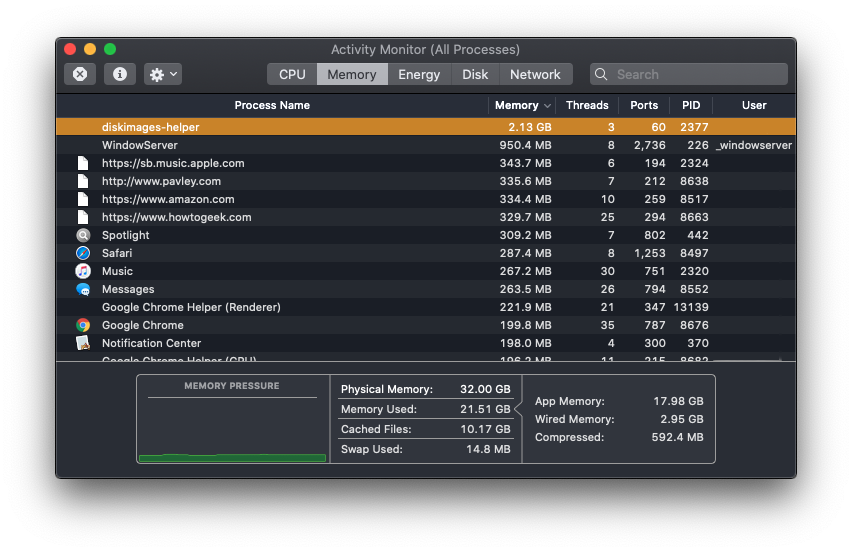Viewport: 852px width, 552px height.
Task: Click the Notification Center icon
Action: (83, 343)
